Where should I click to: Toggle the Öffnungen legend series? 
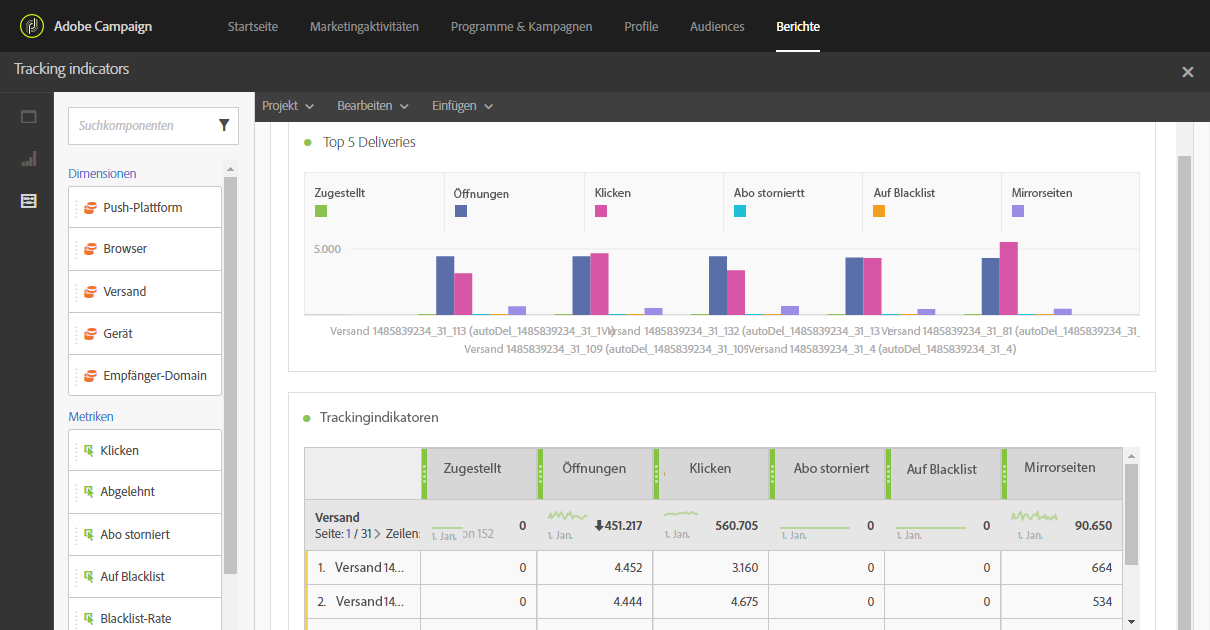click(461, 211)
